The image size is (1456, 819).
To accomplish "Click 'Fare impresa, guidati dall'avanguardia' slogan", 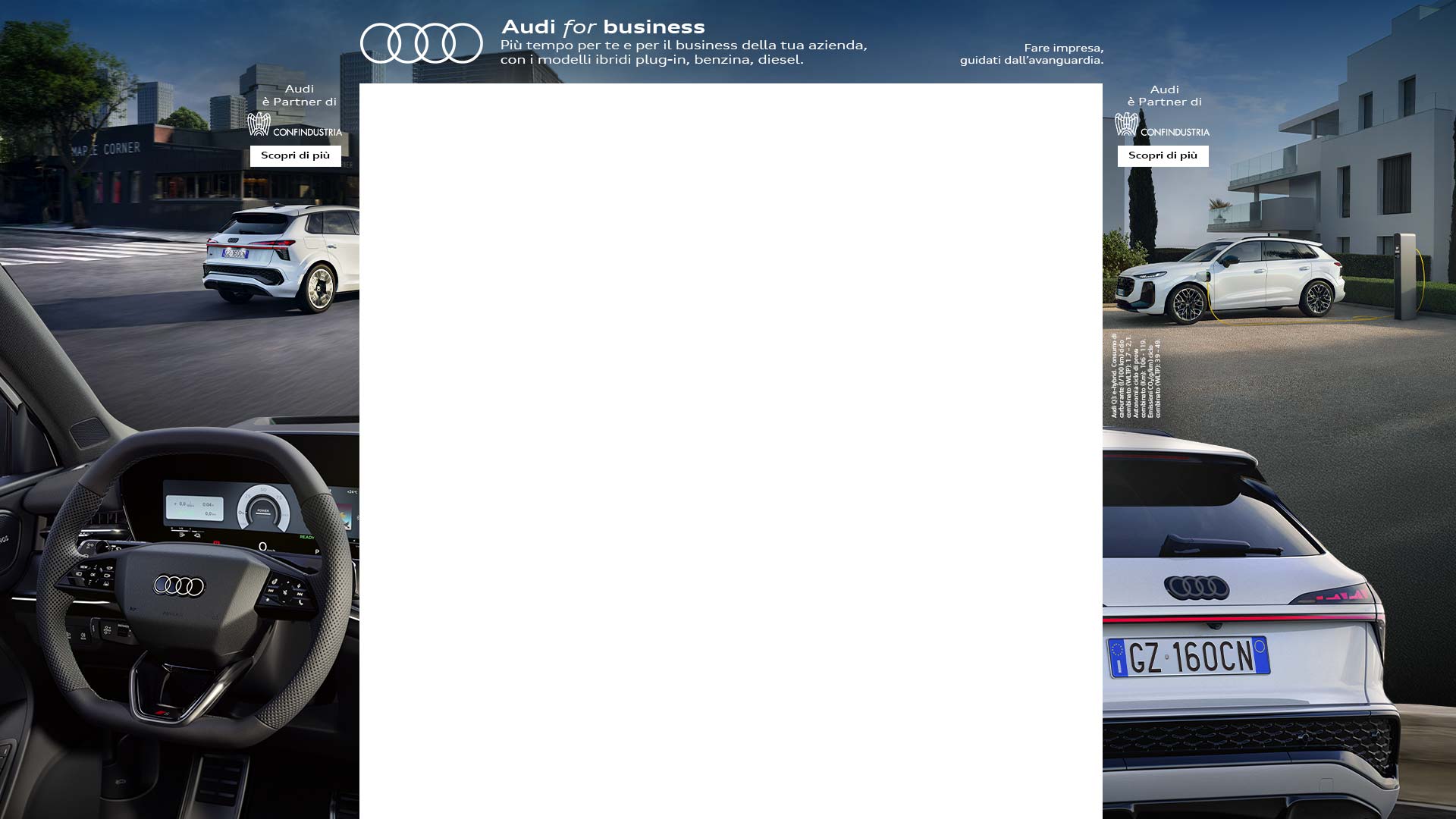I will tap(1031, 54).
